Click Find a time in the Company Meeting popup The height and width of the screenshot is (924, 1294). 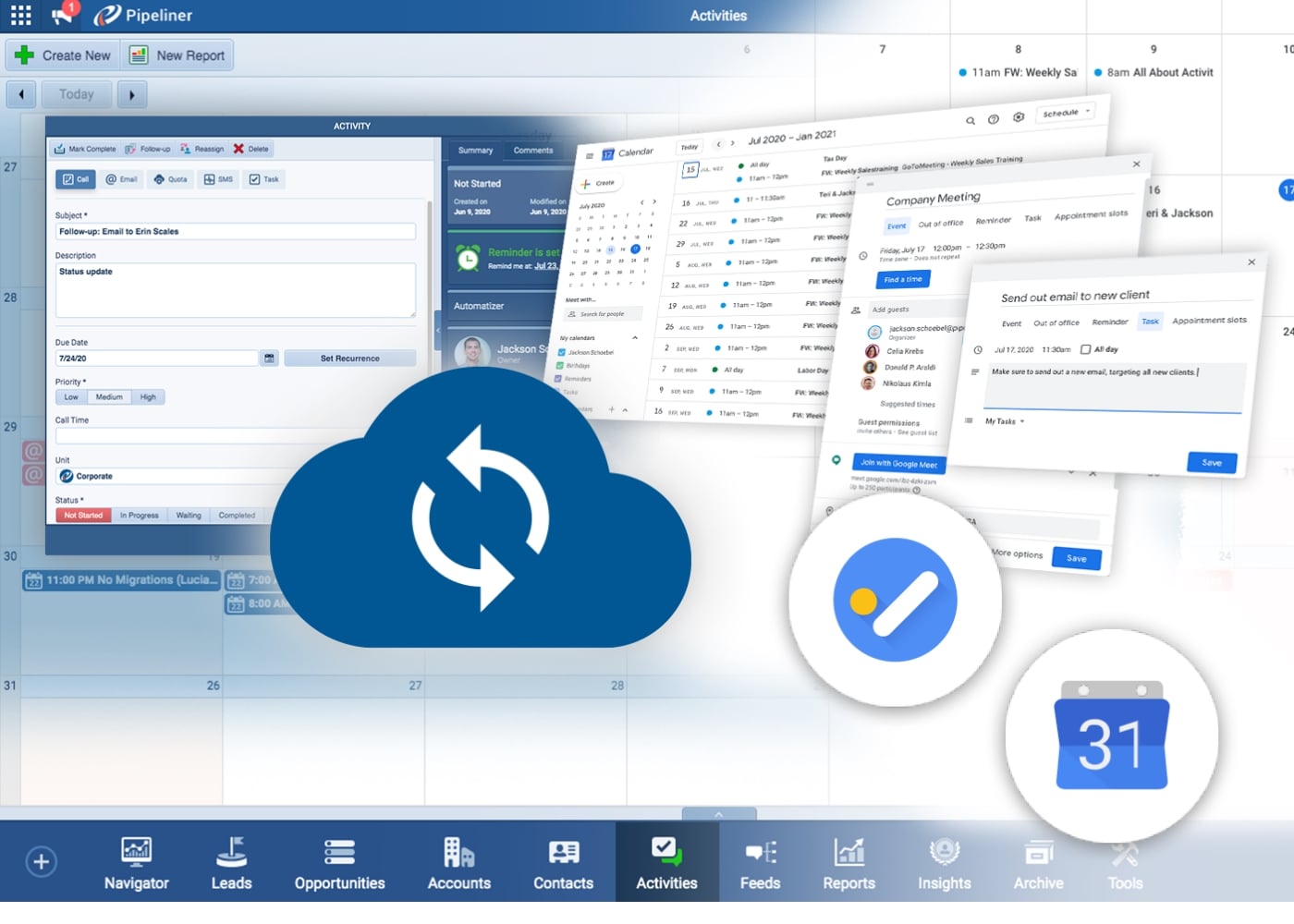[903, 280]
